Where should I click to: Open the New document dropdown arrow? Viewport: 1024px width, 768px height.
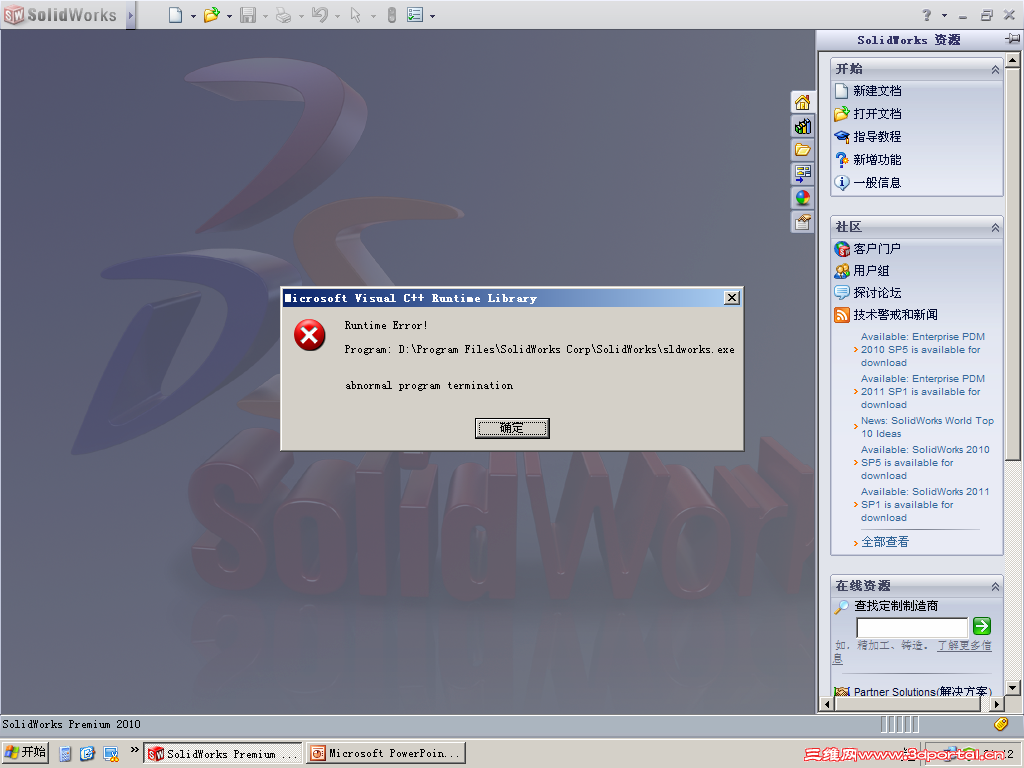(x=193, y=16)
